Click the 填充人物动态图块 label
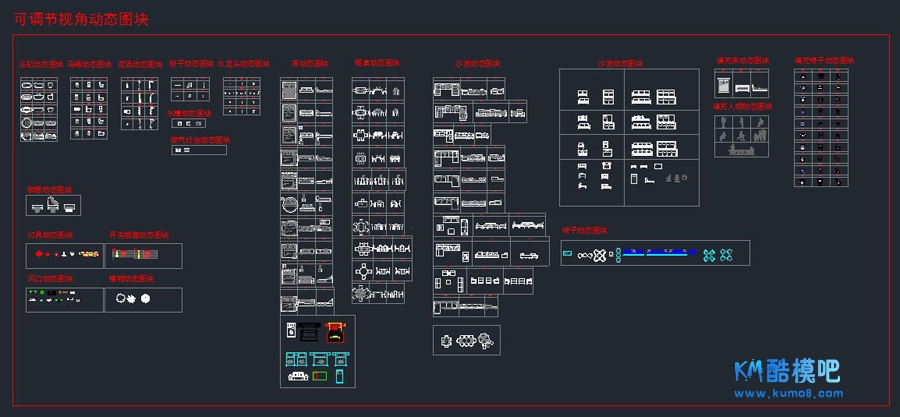This screenshot has width=900, height=417. coord(738,105)
